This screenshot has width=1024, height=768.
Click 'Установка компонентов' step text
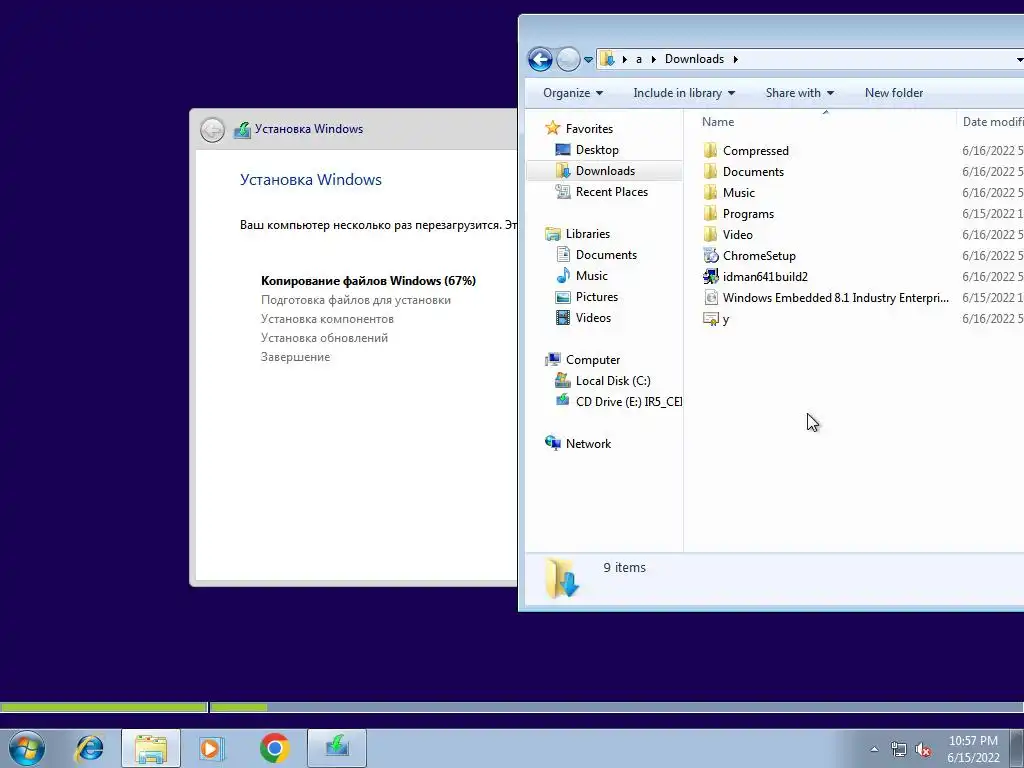tap(327, 319)
